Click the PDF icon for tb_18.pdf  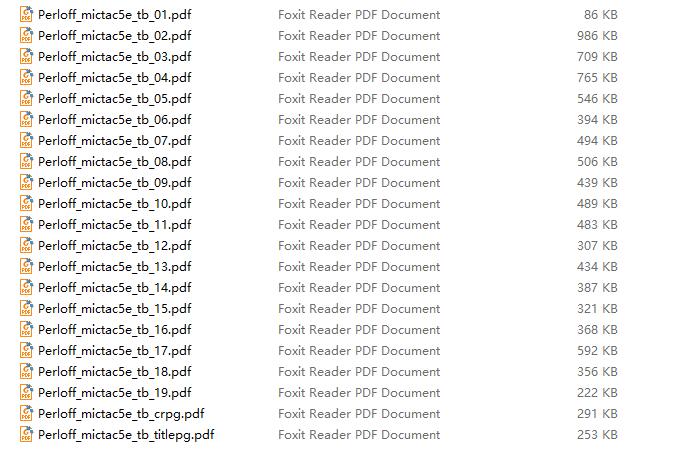pos(26,371)
